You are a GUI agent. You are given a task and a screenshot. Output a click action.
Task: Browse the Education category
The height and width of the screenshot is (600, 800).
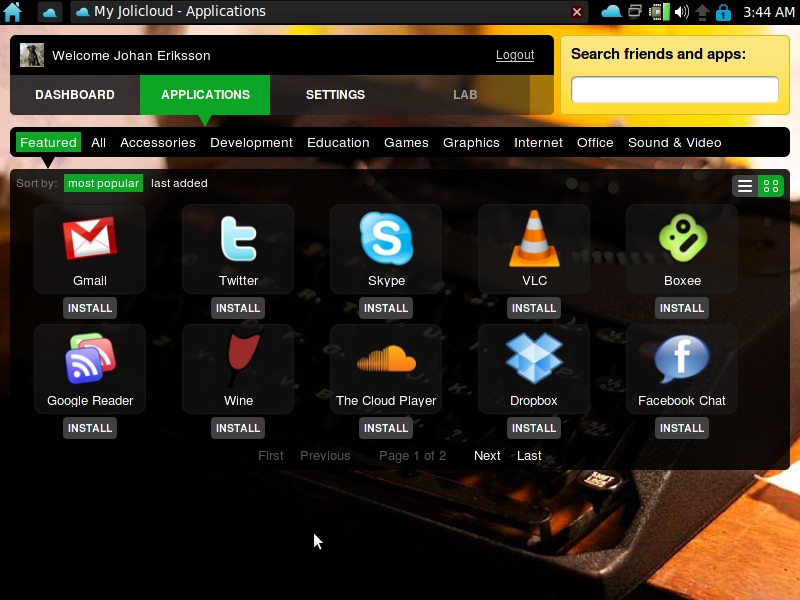[x=338, y=142]
